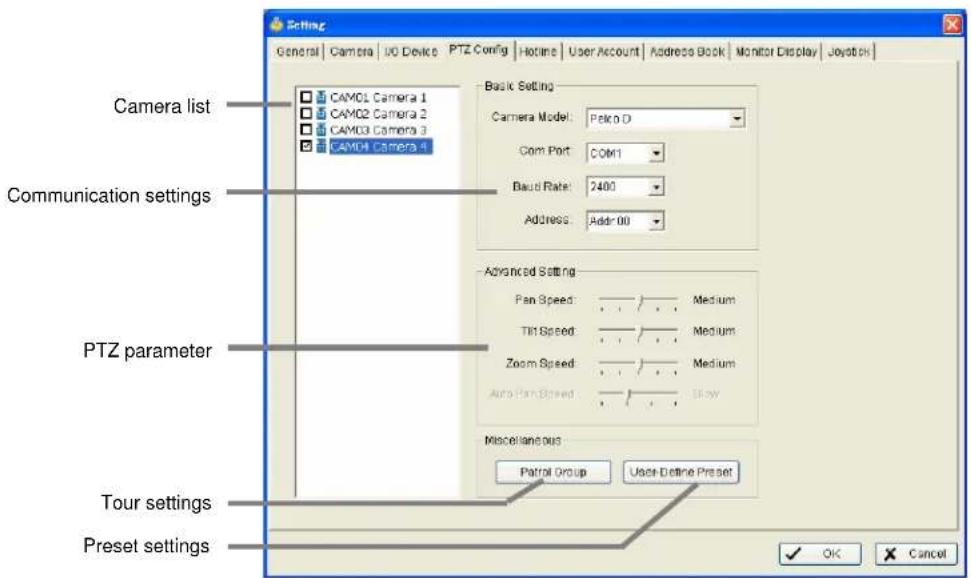This screenshot has width=971, height=578.
Task: Open the Address dropdown
Action: tap(656, 221)
